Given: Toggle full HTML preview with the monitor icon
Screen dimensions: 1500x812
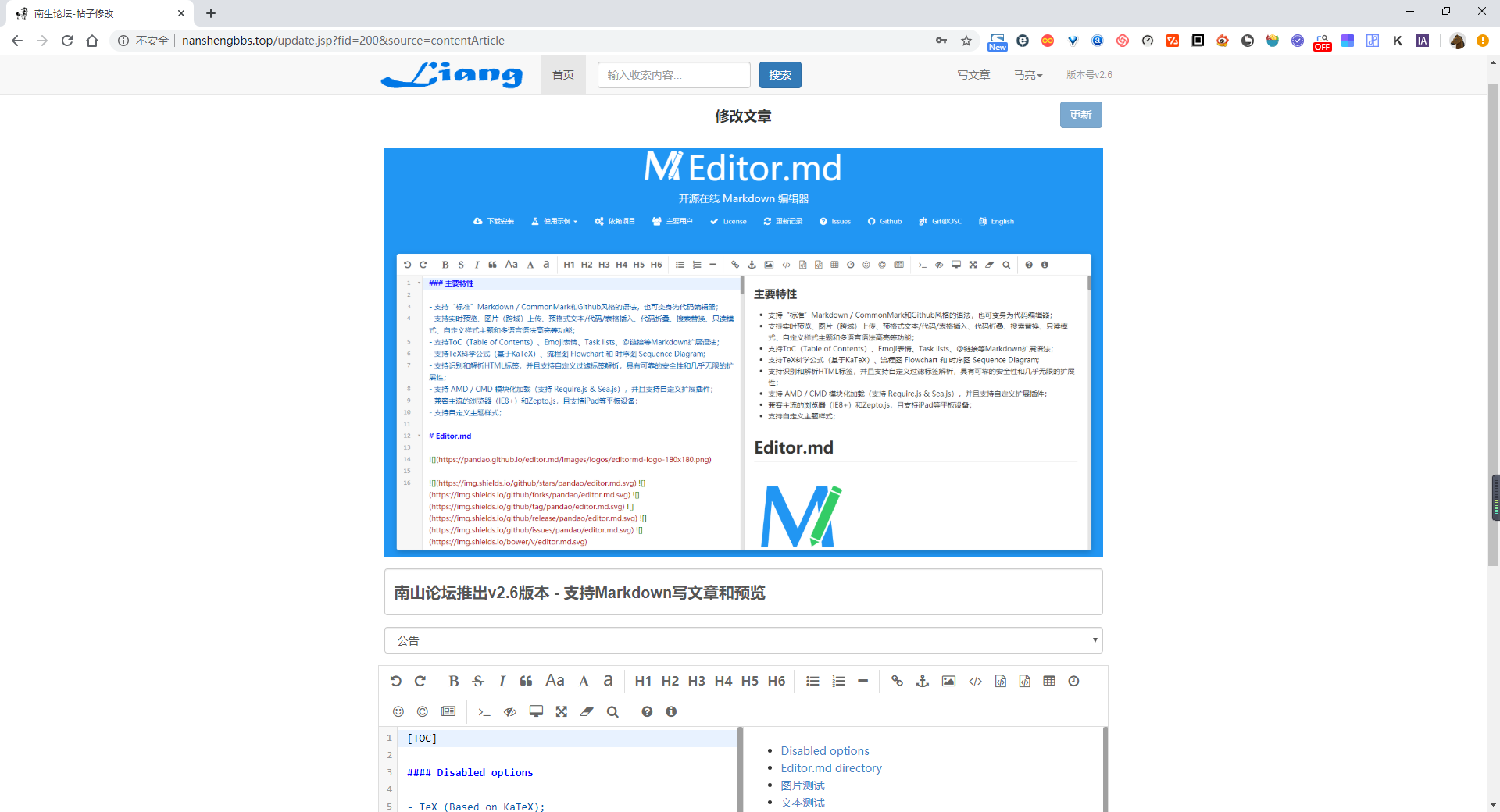Looking at the screenshot, I should click(536, 711).
